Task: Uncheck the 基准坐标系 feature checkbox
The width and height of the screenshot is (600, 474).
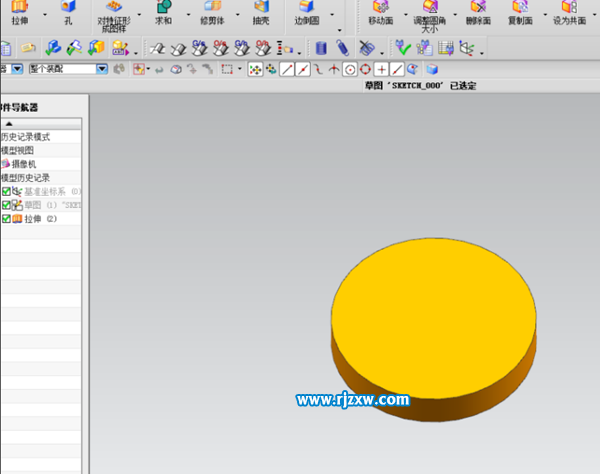Action: (6, 191)
